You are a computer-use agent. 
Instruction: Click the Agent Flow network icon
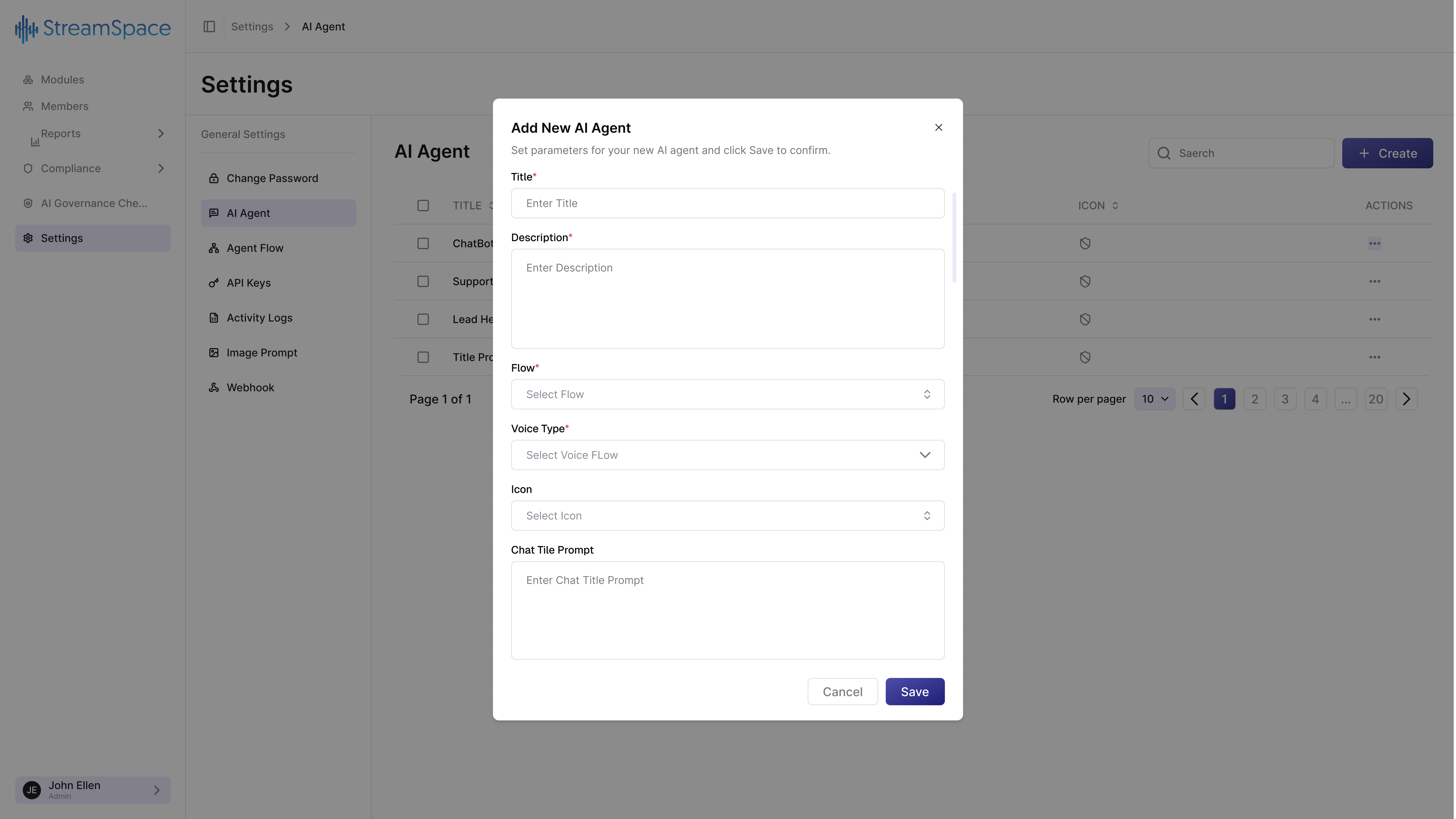(x=214, y=248)
